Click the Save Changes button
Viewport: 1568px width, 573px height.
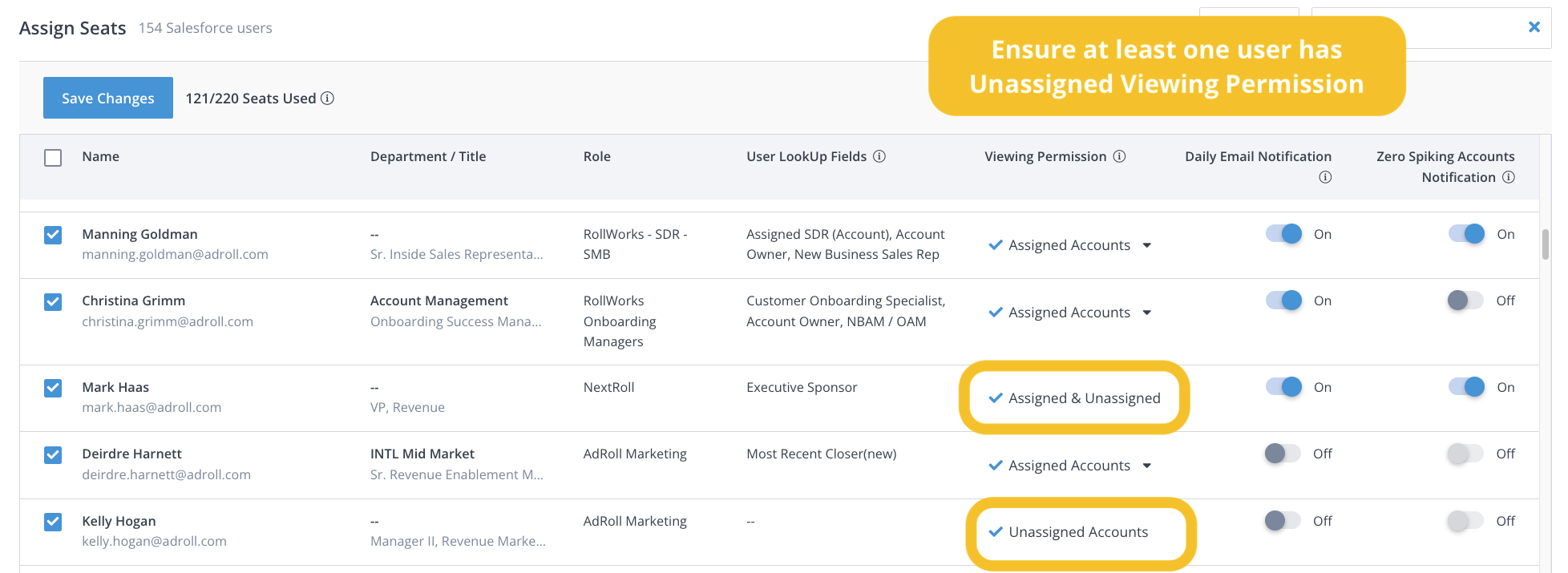108,99
